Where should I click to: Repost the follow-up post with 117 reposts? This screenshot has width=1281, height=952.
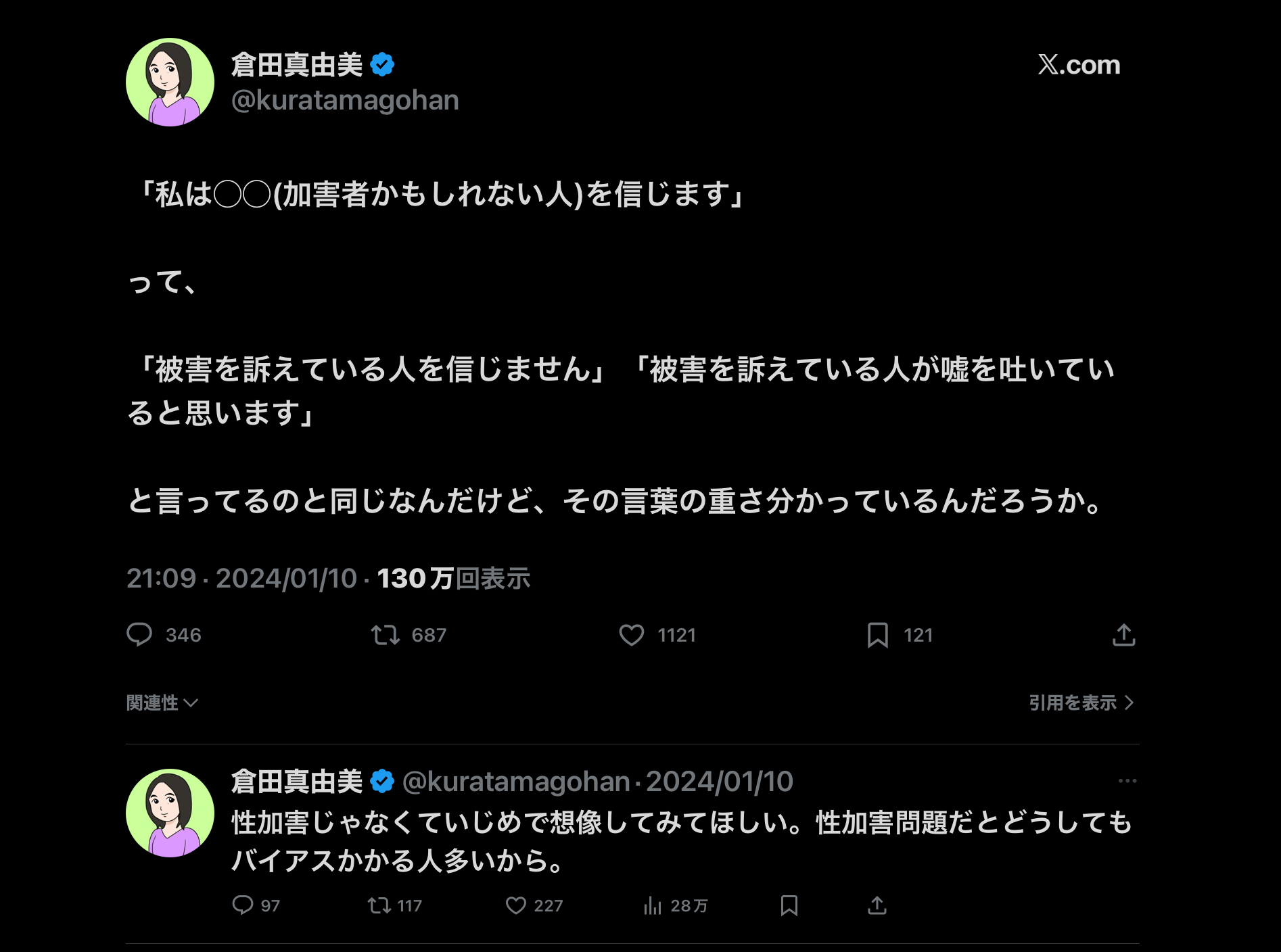pyautogui.click(x=379, y=905)
